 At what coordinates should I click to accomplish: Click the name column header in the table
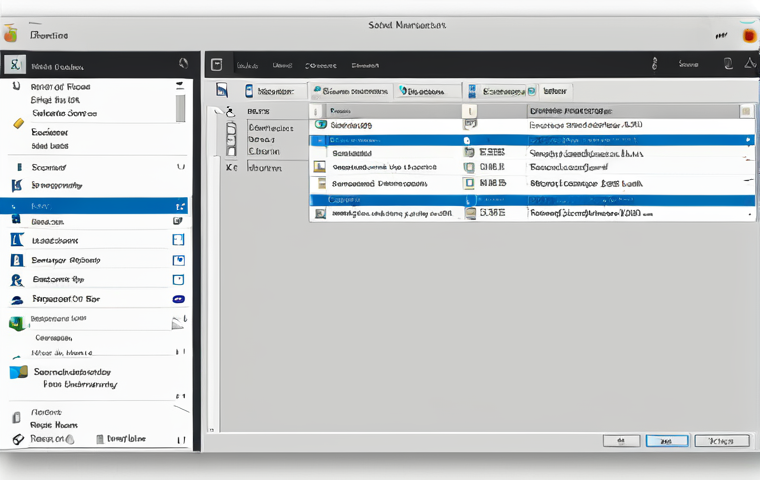pyautogui.click(x=393, y=111)
